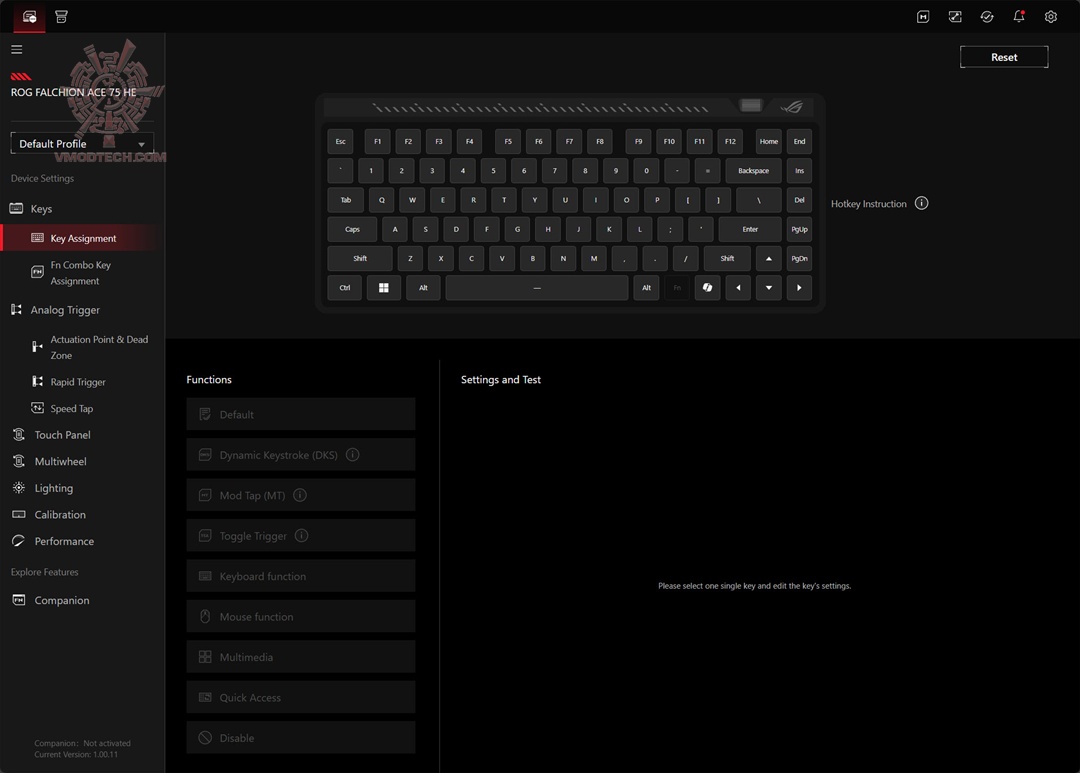Choose the Default function
This screenshot has height=773, width=1080.
(300, 414)
